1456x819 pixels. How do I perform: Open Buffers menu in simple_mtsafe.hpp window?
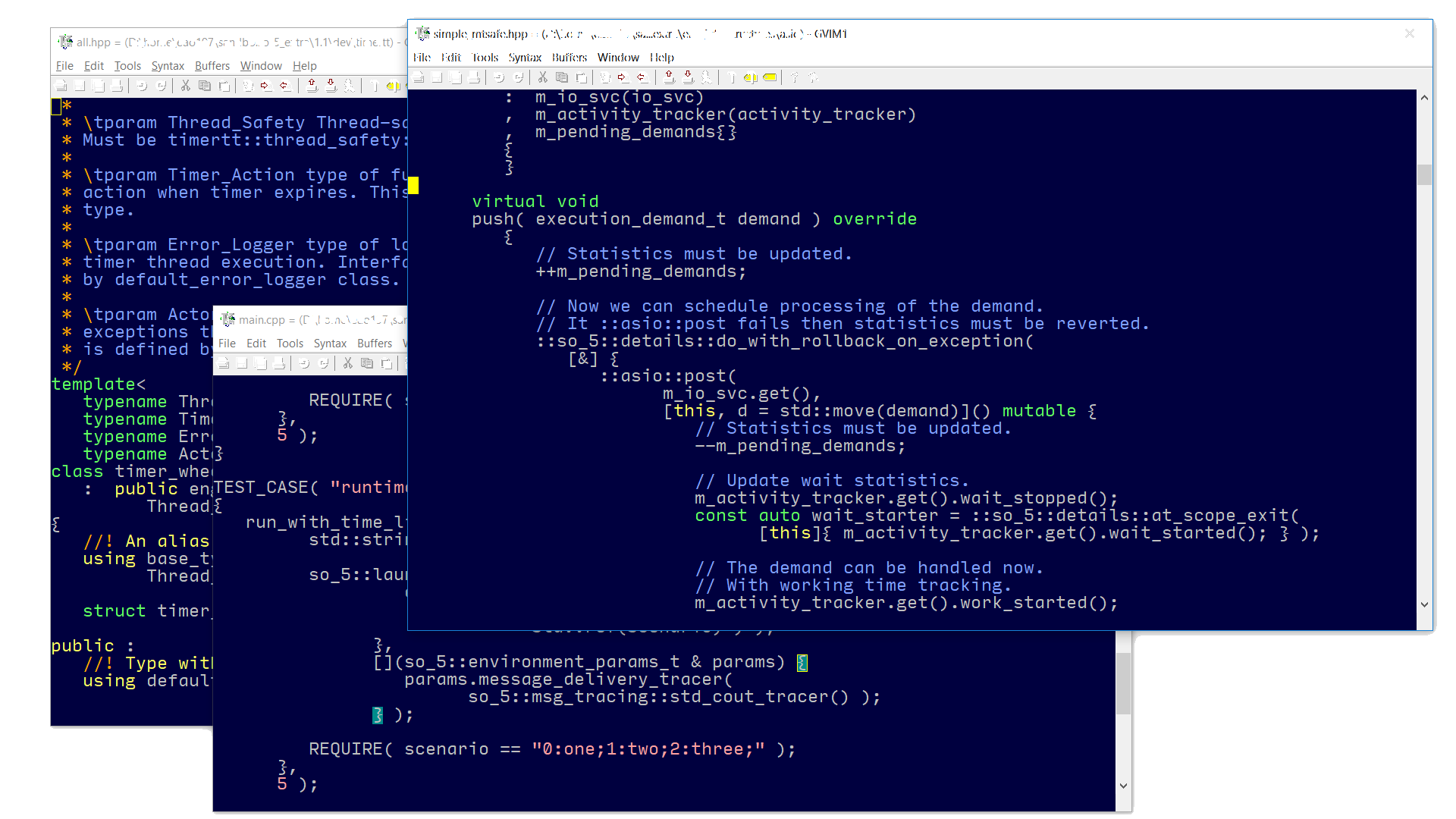(x=570, y=58)
